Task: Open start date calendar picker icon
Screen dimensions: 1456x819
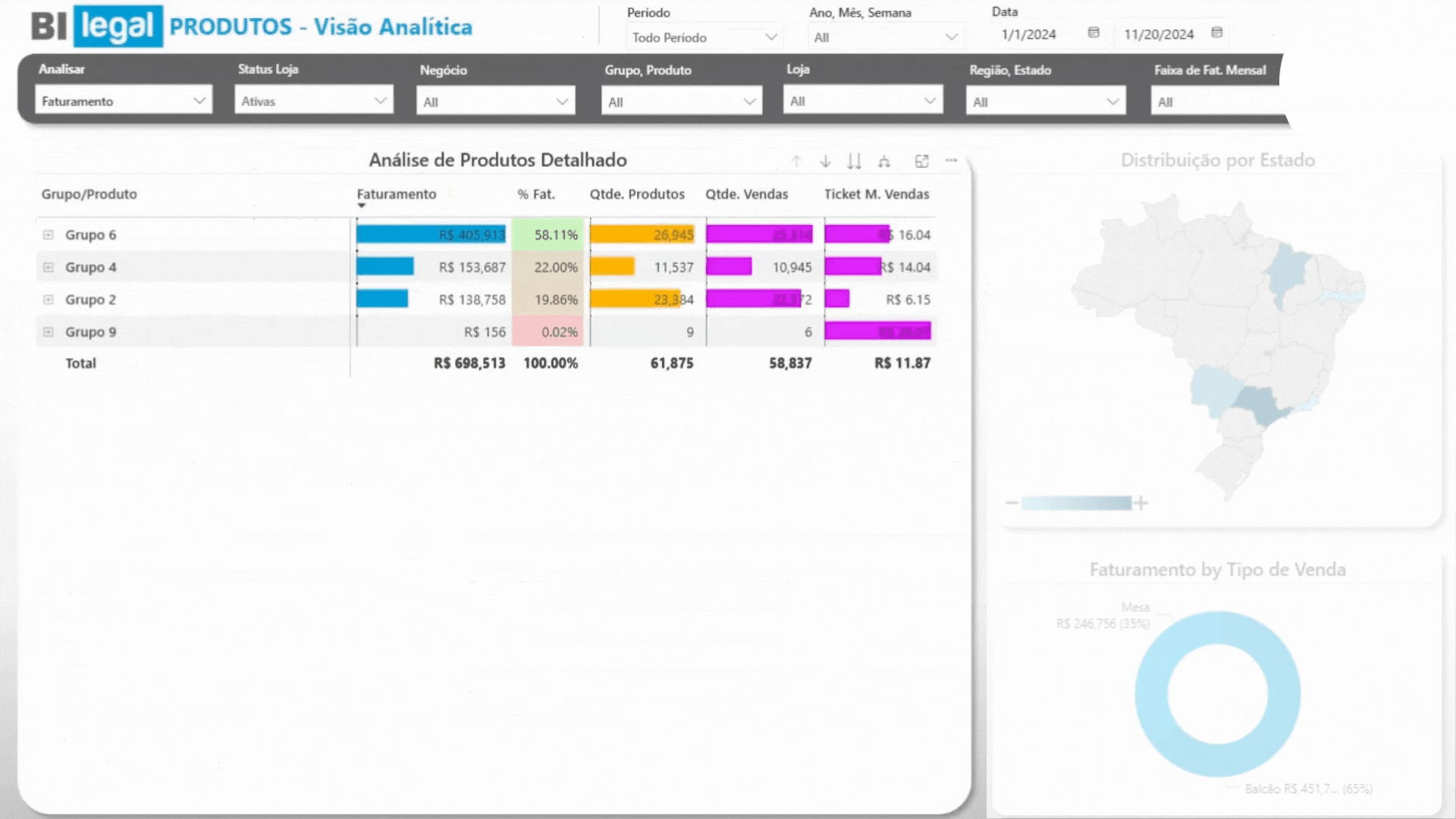Action: click(x=1094, y=33)
